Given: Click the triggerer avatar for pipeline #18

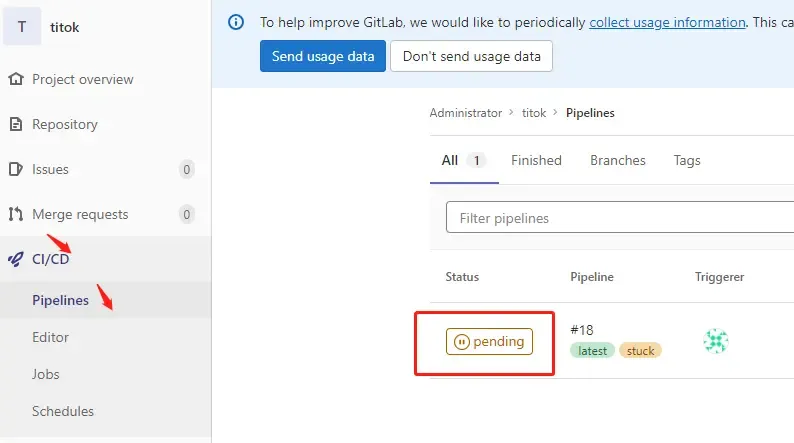Looking at the screenshot, I should [716, 341].
